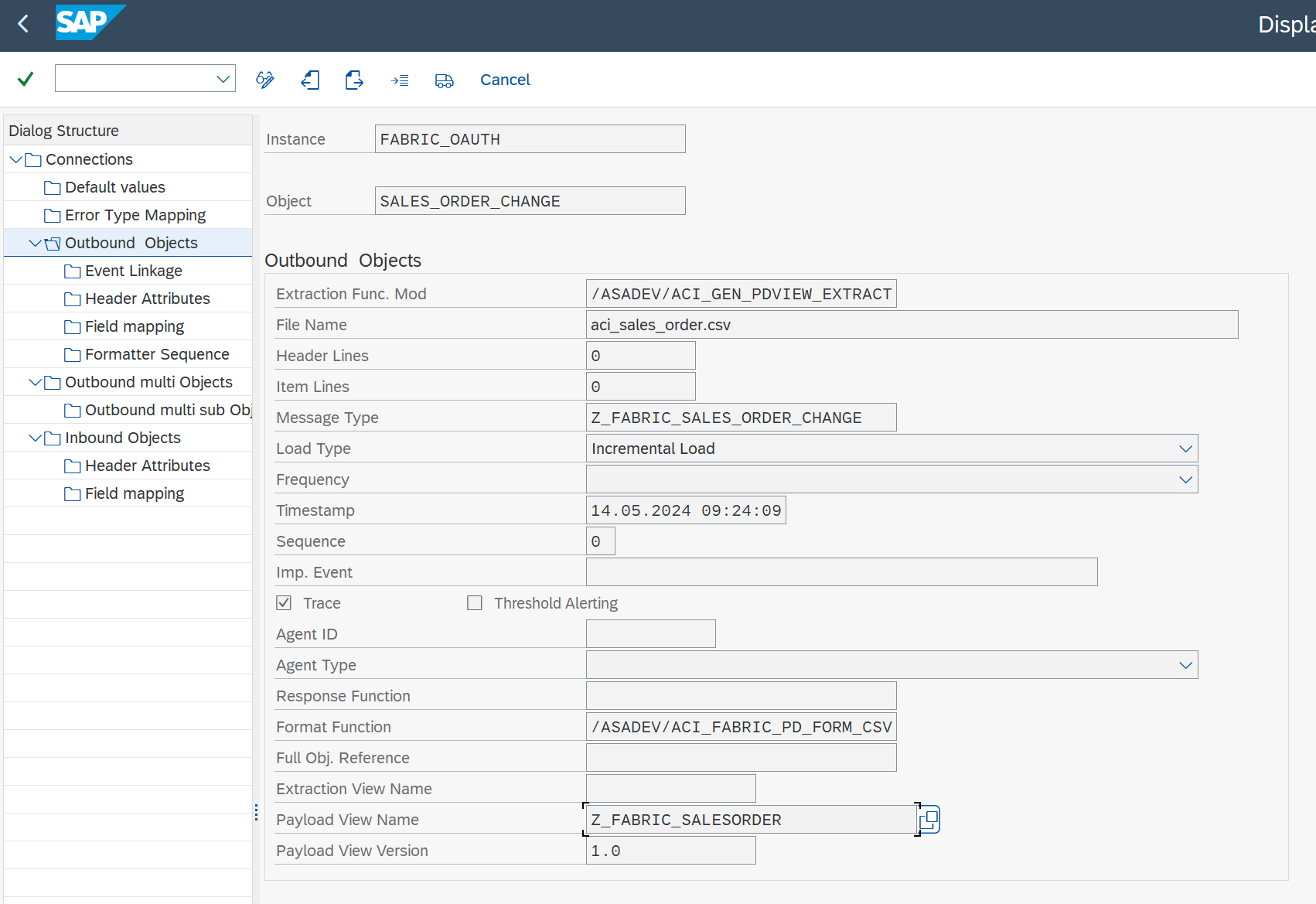1316x904 pixels.
Task: Open the command field dropdown
Action: point(223,79)
